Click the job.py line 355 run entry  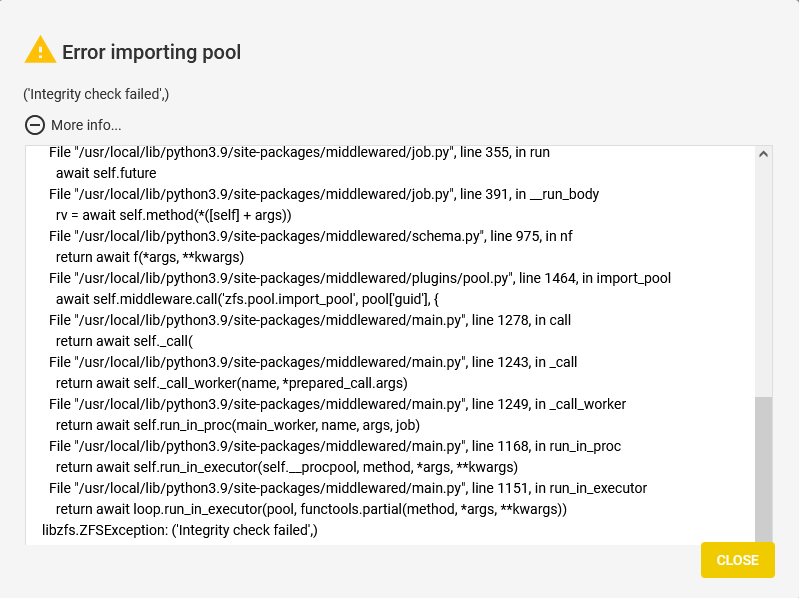click(299, 152)
